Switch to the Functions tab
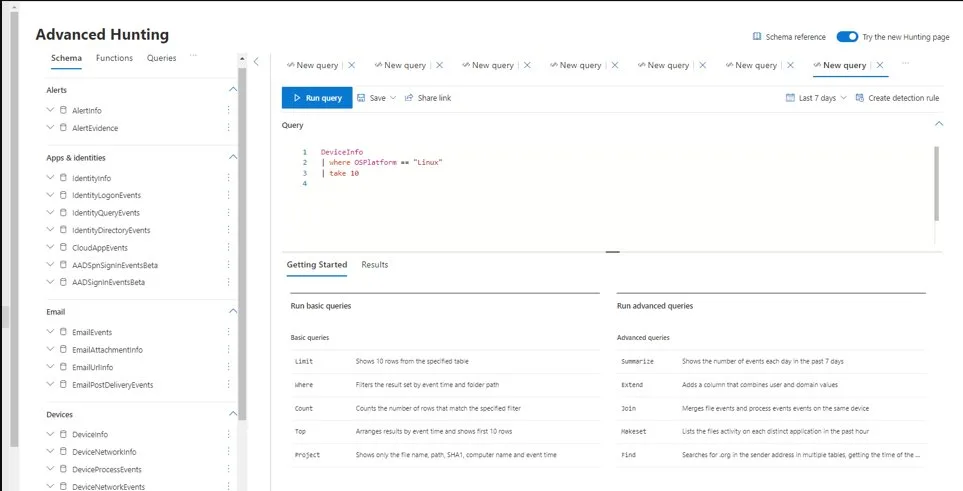 coord(114,58)
